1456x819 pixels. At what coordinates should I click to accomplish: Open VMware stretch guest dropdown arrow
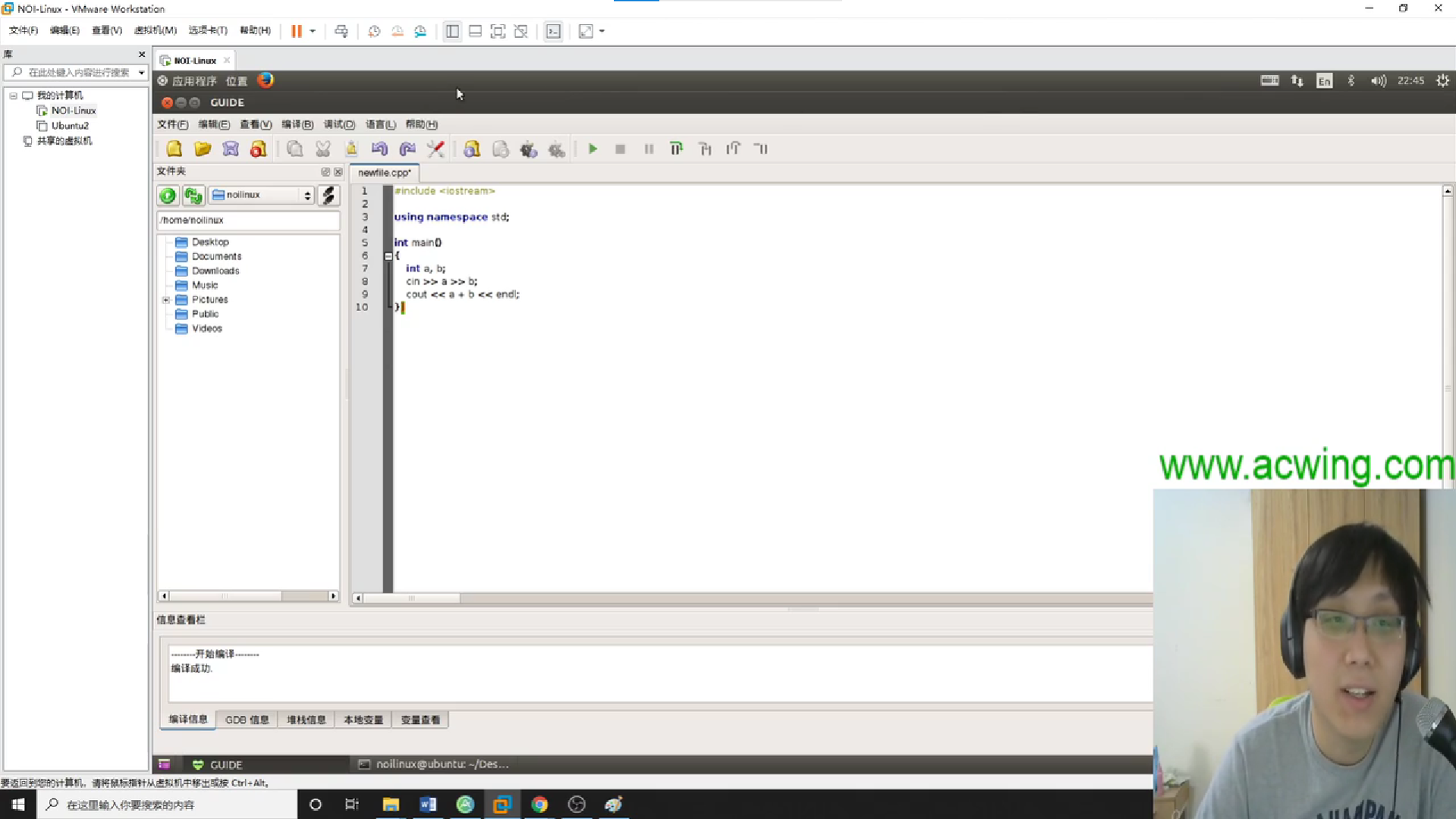point(602,31)
